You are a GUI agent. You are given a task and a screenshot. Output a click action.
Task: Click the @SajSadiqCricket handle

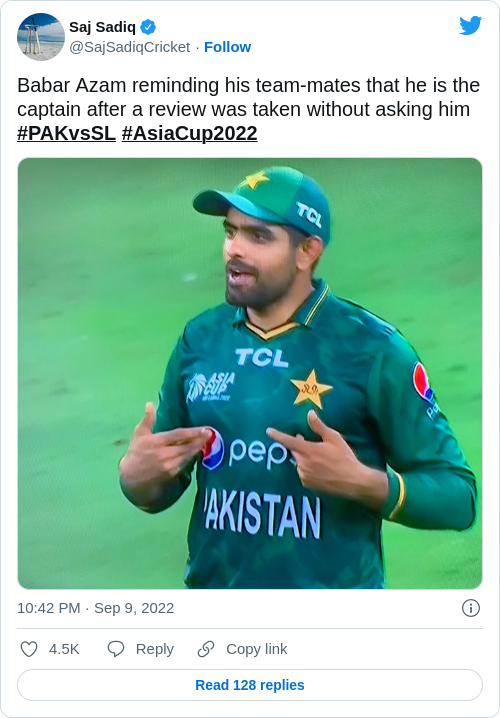coord(130,47)
